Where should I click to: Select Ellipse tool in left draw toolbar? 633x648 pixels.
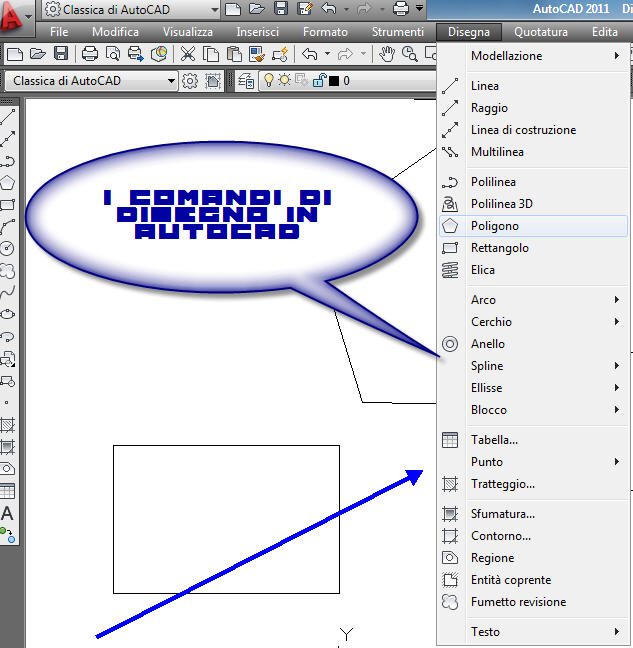tap(7, 314)
